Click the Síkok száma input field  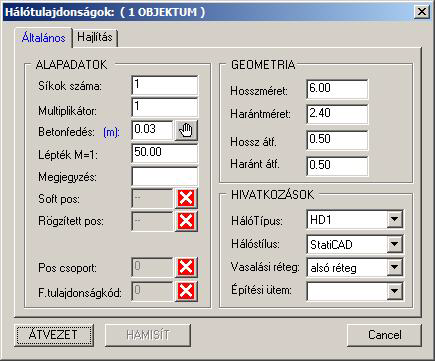tap(165, 85)
